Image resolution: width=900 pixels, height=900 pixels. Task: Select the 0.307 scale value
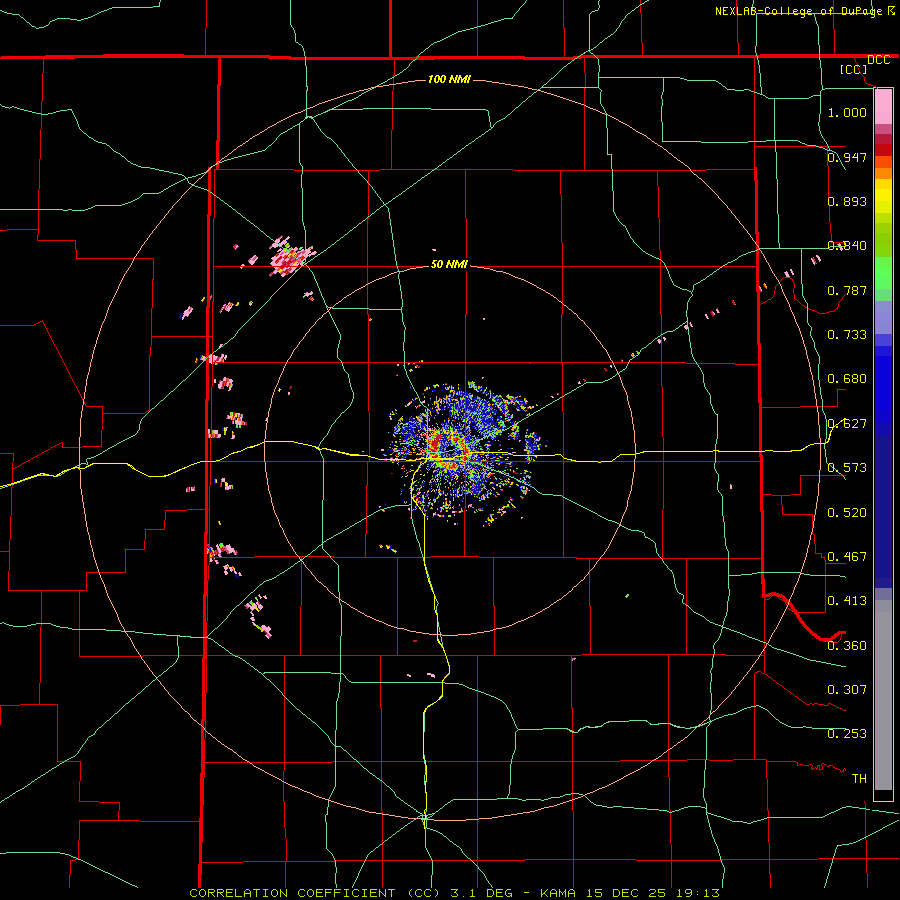pyautogui.click(x=847, y=689)
